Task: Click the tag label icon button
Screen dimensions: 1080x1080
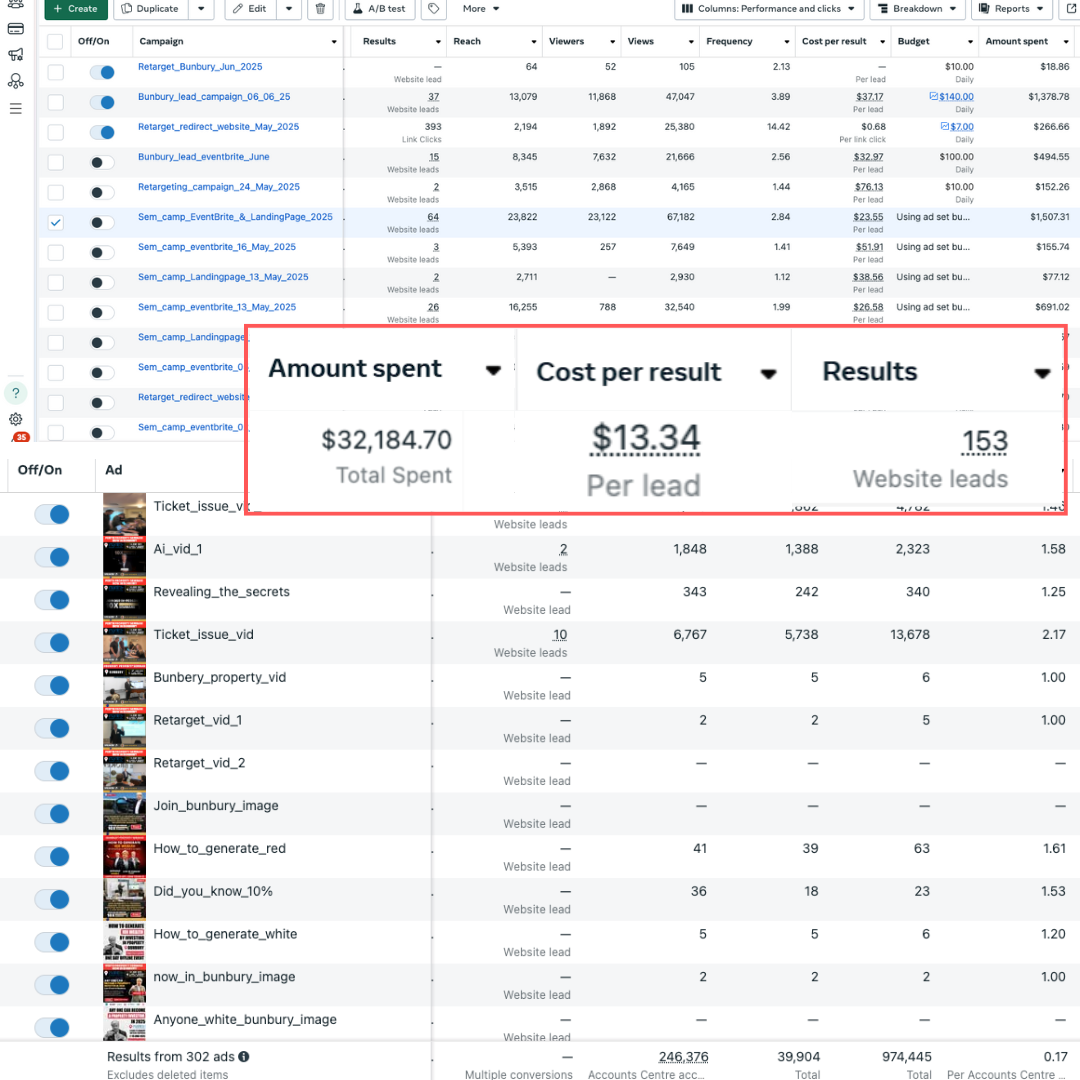Action: 433,9
